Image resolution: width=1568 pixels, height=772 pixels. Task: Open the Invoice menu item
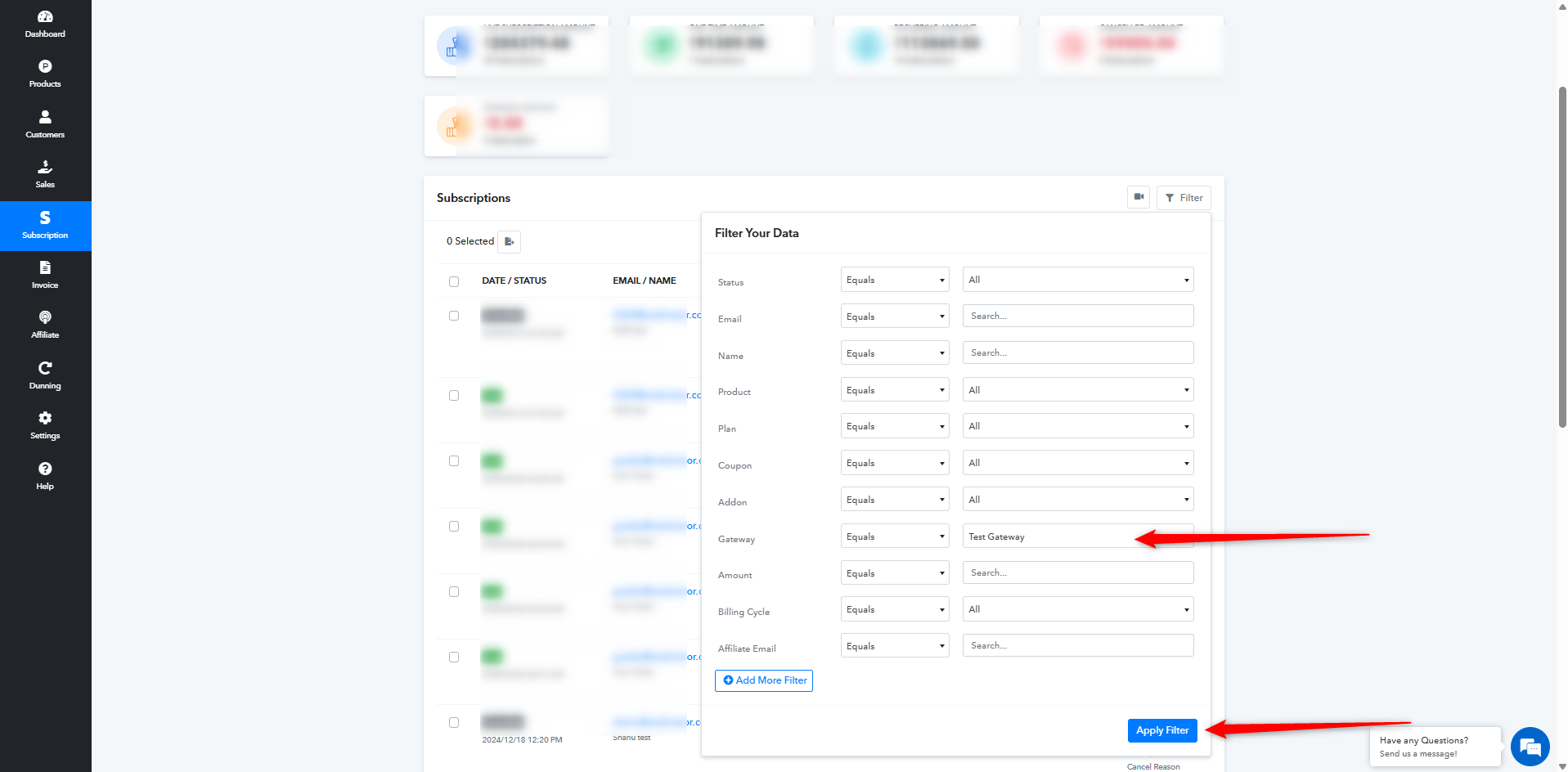point(45,275)
